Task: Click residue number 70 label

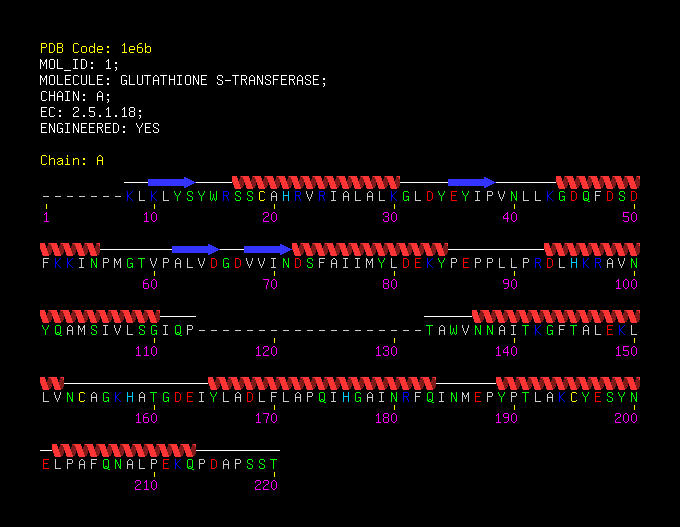Action: [270, 284]
